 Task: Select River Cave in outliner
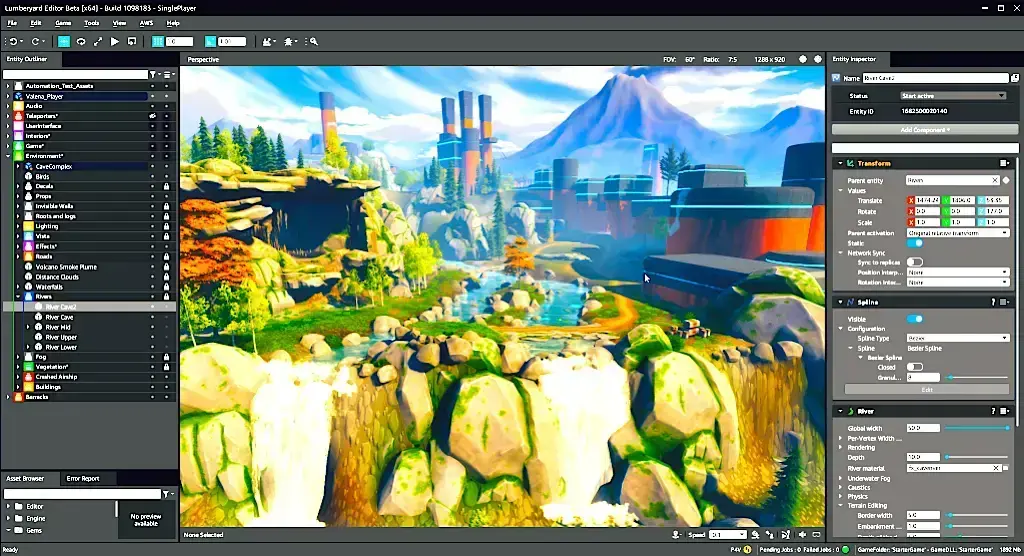pyautogui.click(x=59, y=317)
